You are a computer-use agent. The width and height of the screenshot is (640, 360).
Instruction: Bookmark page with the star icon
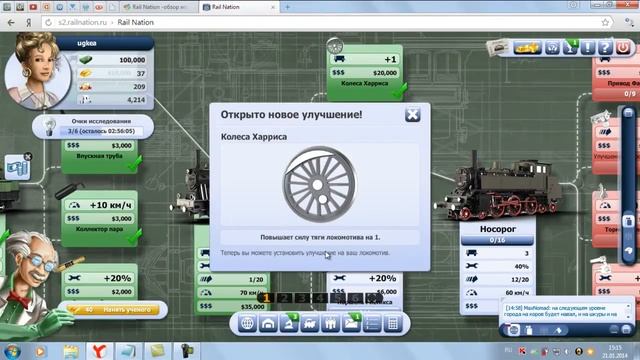[605, 22]
